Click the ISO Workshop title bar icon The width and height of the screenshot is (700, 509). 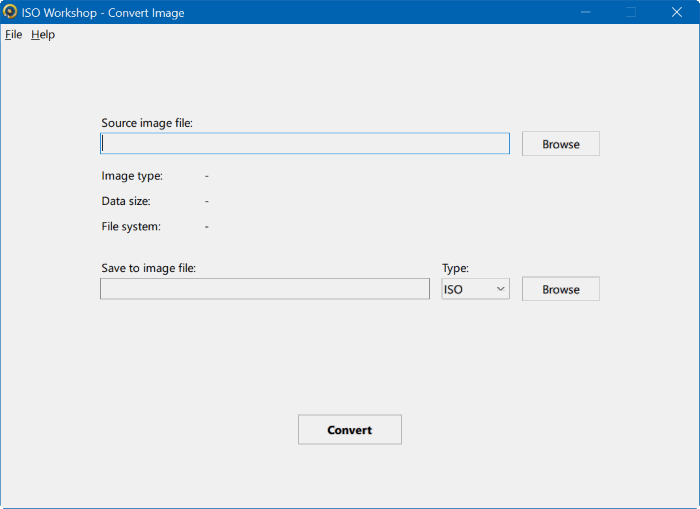(10, 12)
